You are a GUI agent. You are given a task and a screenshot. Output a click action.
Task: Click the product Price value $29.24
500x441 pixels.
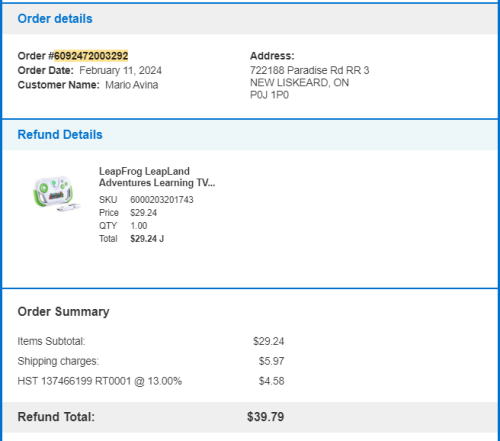(x=143, y=213)
